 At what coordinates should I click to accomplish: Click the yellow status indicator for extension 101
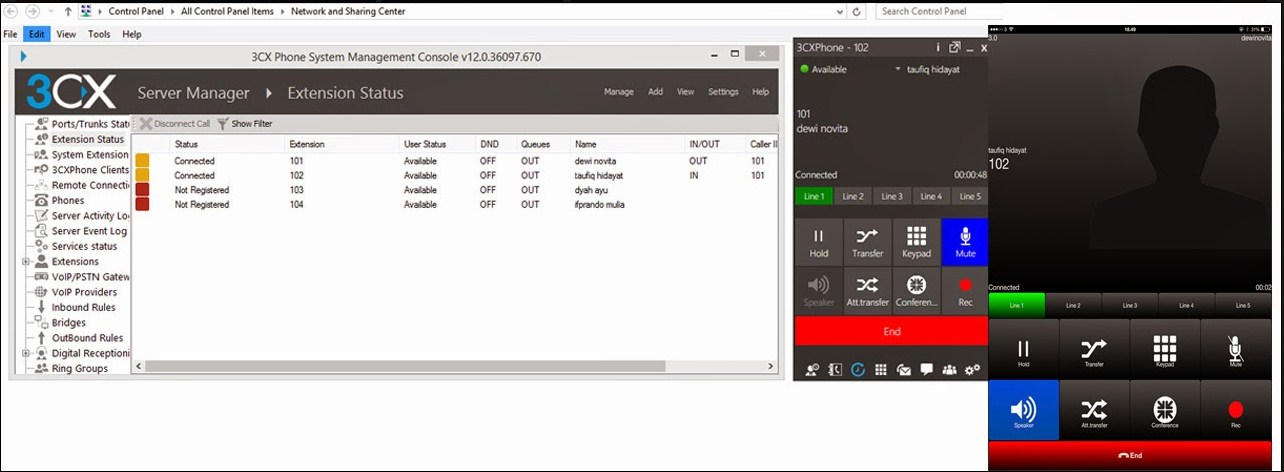(142, 161)
